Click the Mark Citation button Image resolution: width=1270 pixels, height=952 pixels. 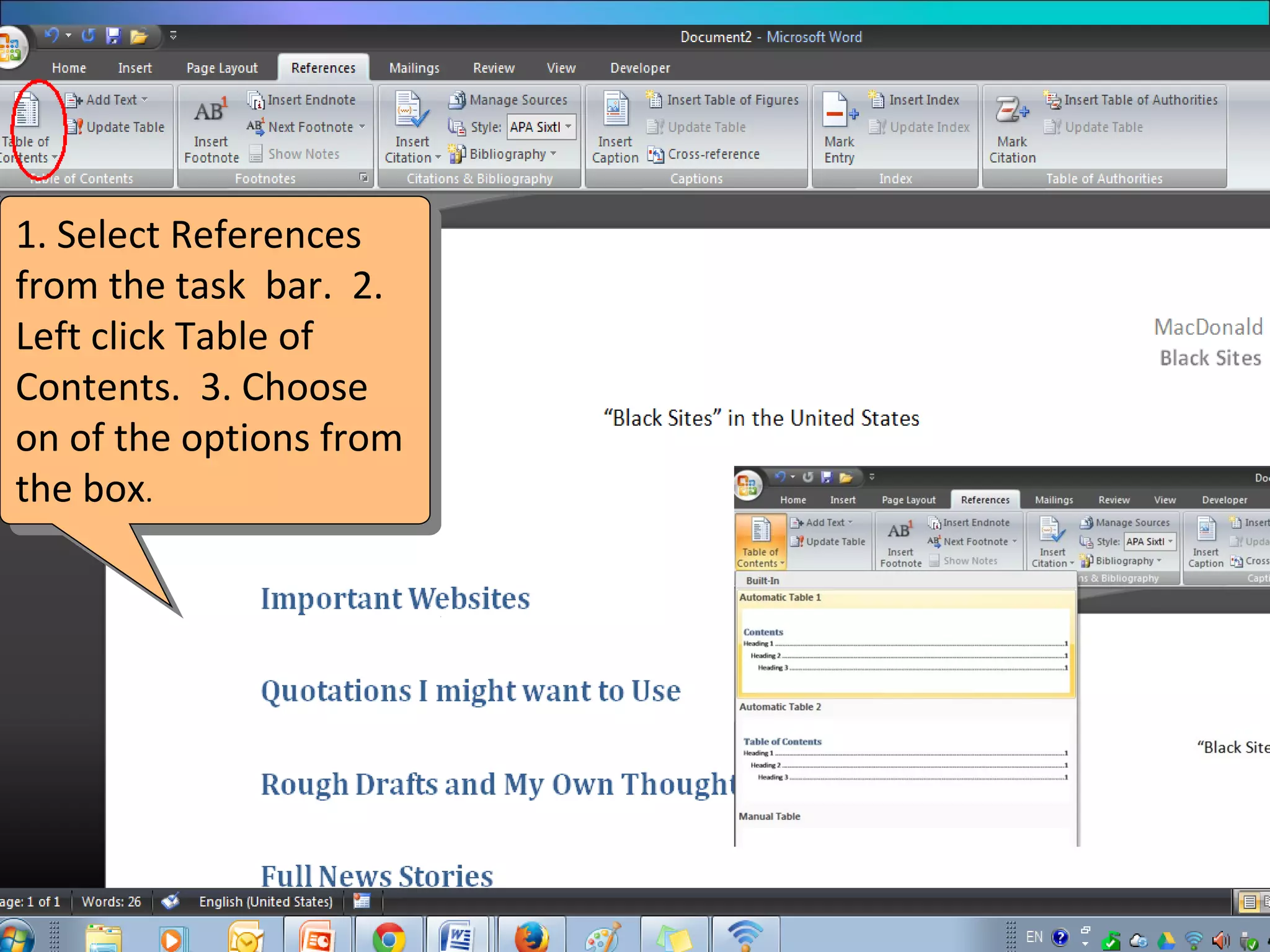1012,128
